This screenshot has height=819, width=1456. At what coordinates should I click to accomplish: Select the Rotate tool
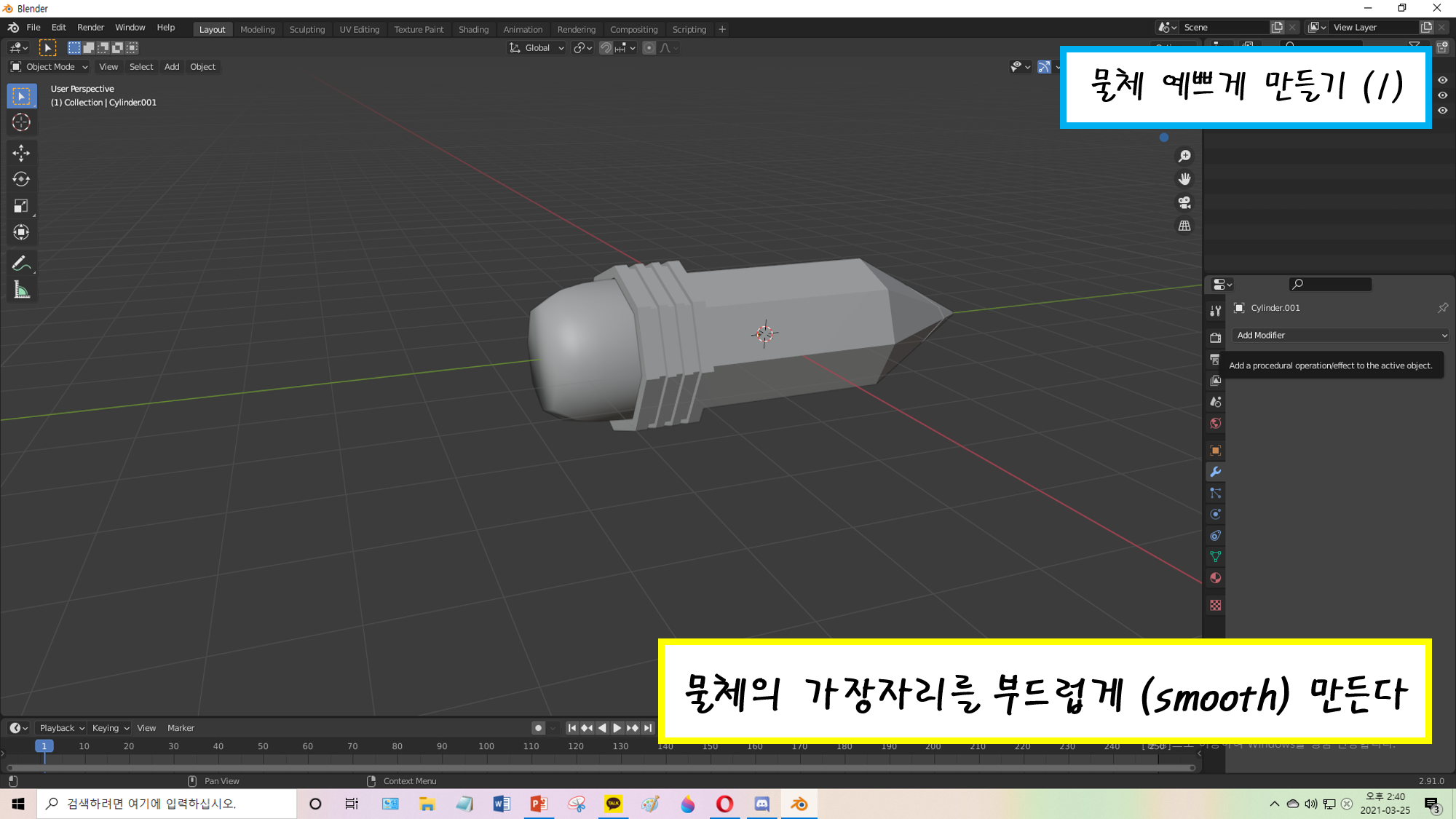[21, 179]
